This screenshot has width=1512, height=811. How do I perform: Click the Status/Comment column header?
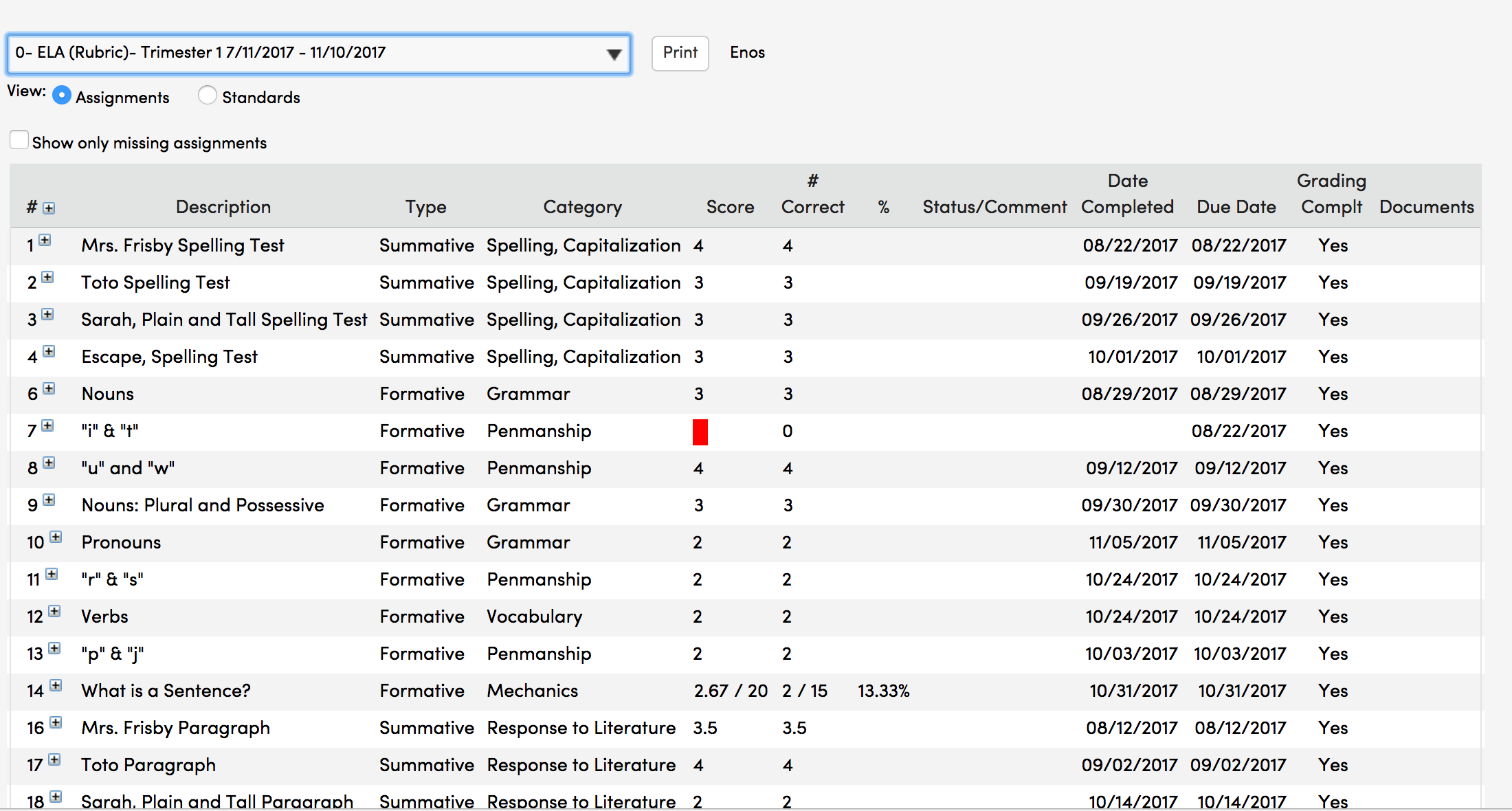coord(994,207)
